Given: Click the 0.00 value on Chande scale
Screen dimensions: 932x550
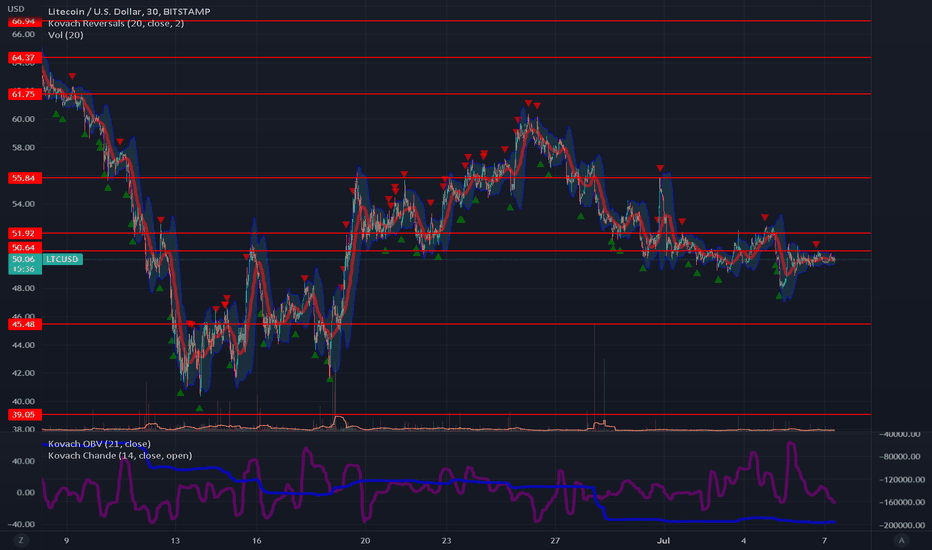Looking at the screenshot, I should coord(26,492).
